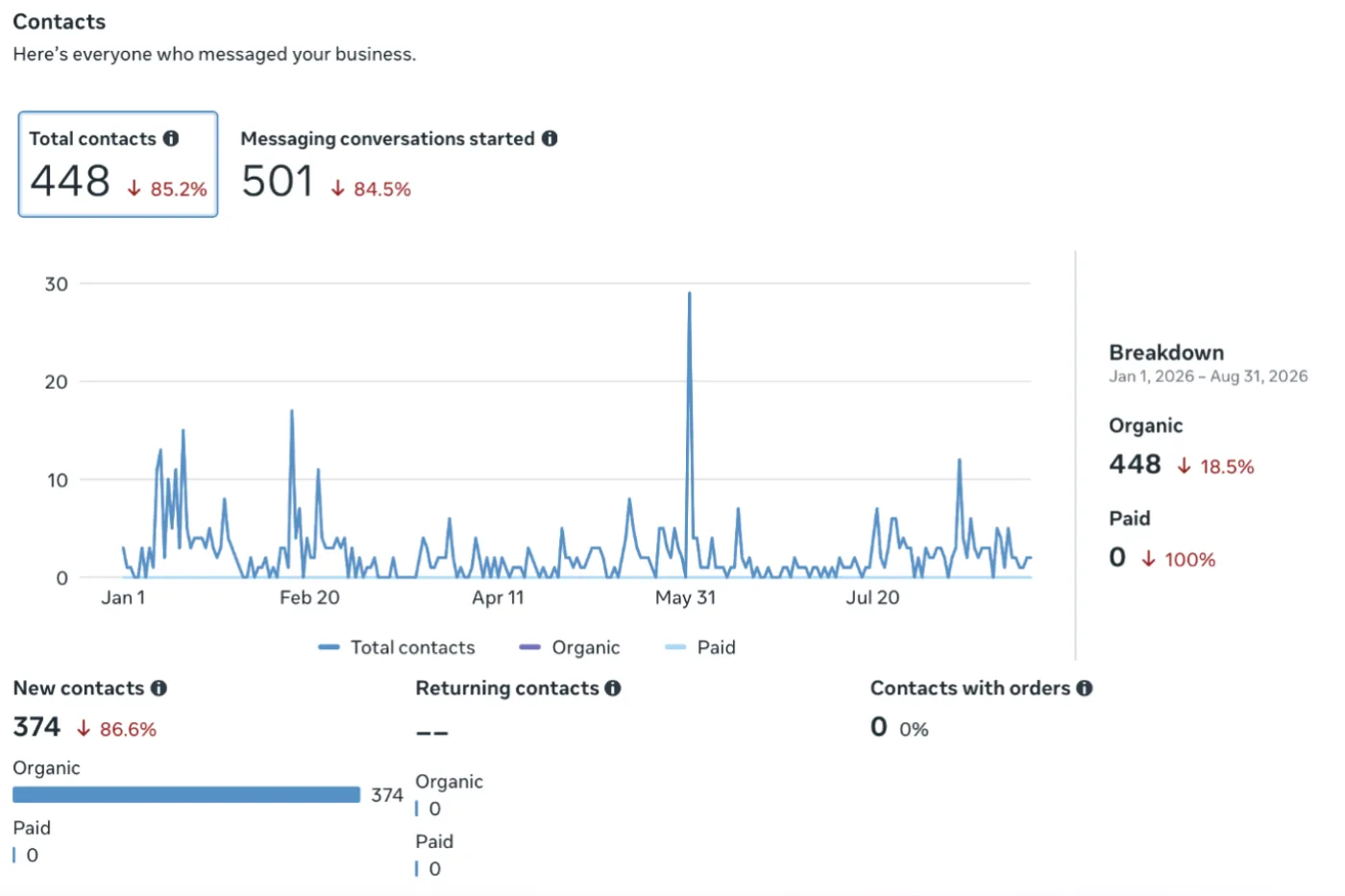Click the Apr 11 axis label
Viewport: 1345px width, 896px height.
[x=498, y=597]
